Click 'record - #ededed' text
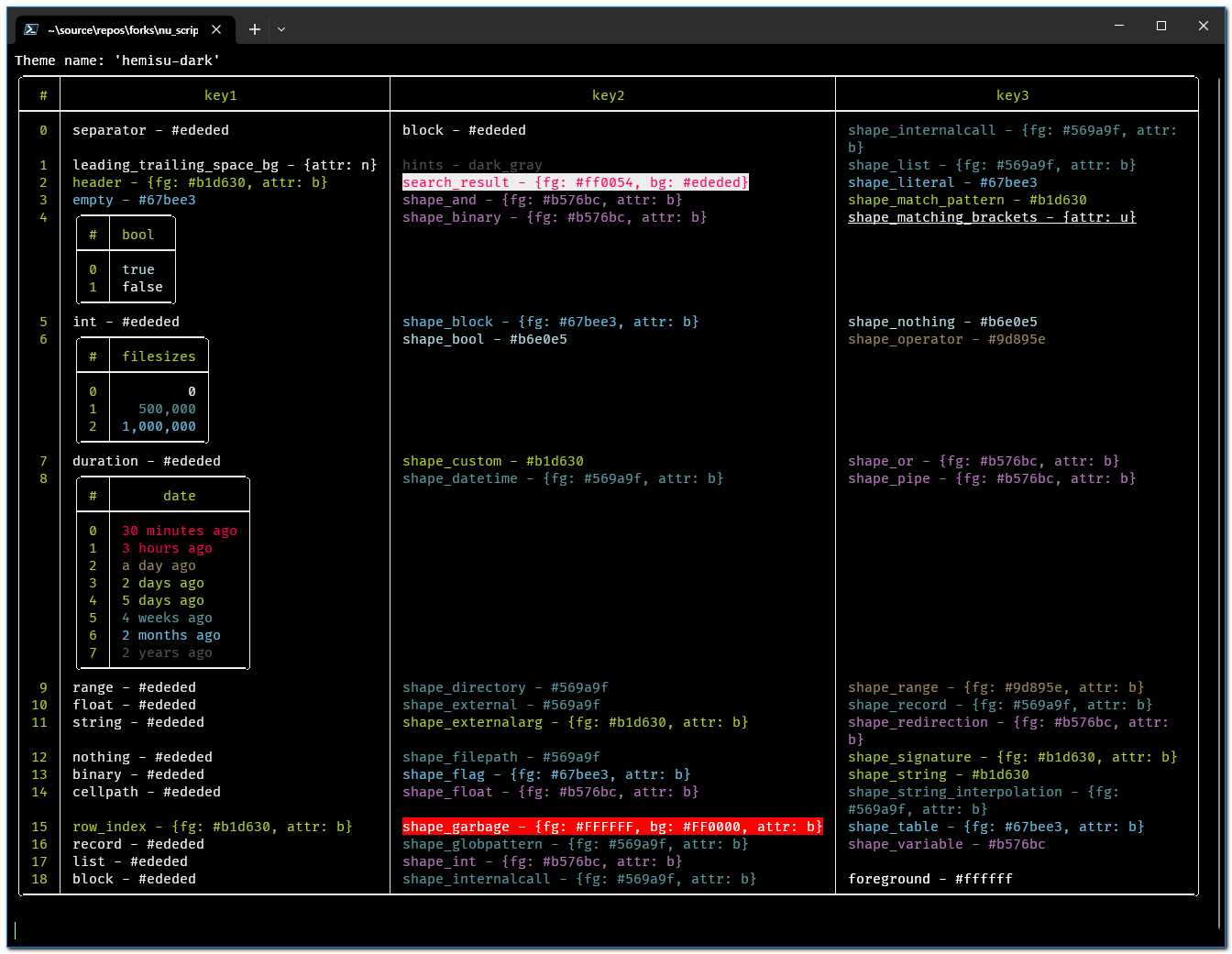Screen dimensions: 1232x954 click(138, 844)
